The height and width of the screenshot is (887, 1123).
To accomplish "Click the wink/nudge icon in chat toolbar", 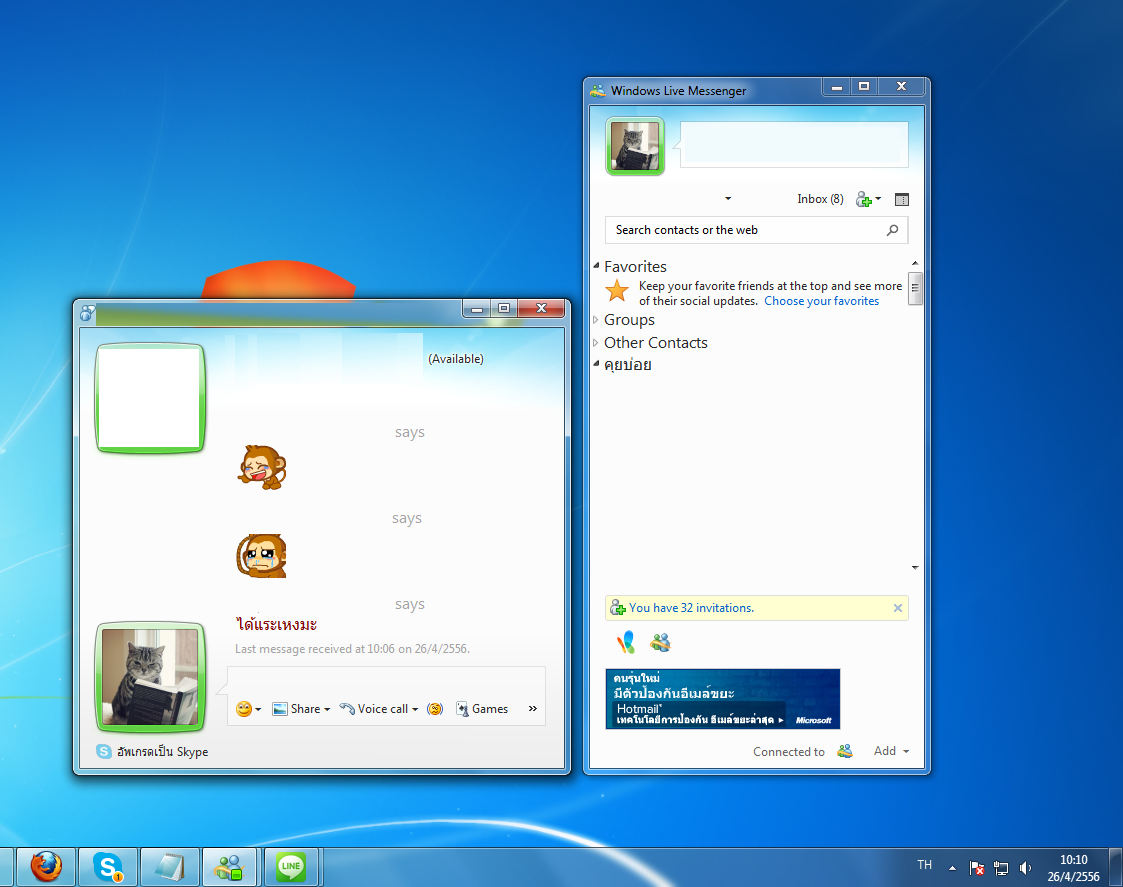I will click(435, 709).
